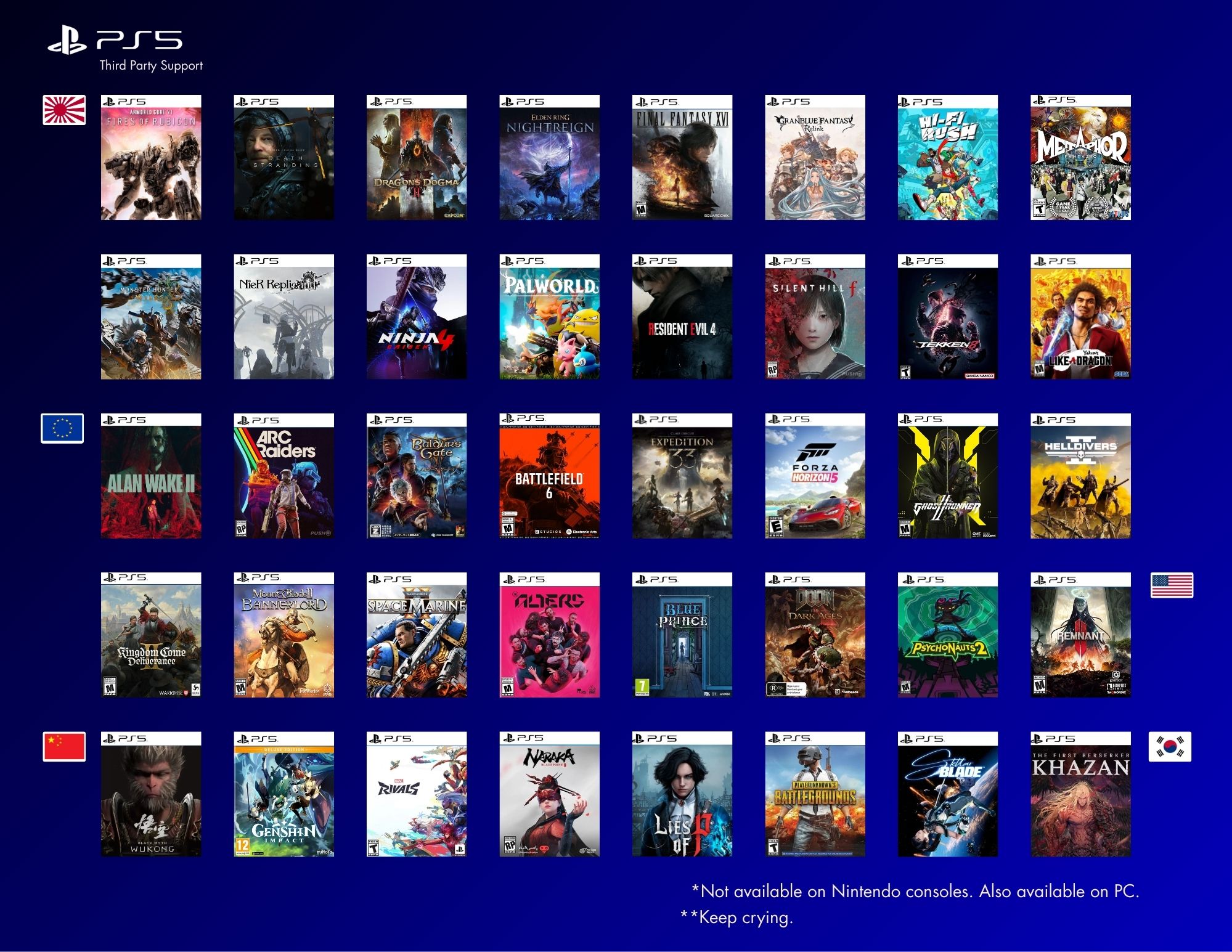Click the Third Party Support heading text
1232x952 pixels.
[151, 65]
